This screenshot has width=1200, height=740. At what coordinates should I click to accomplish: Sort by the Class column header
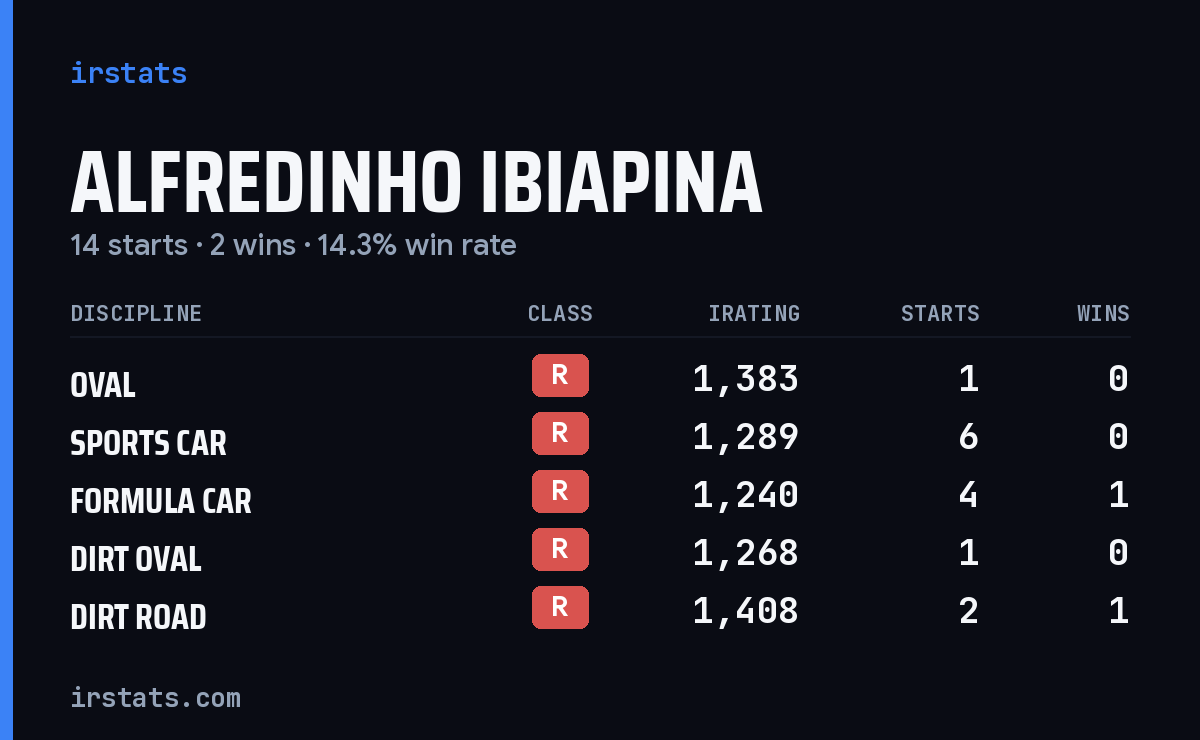click(x=560, y=313)
